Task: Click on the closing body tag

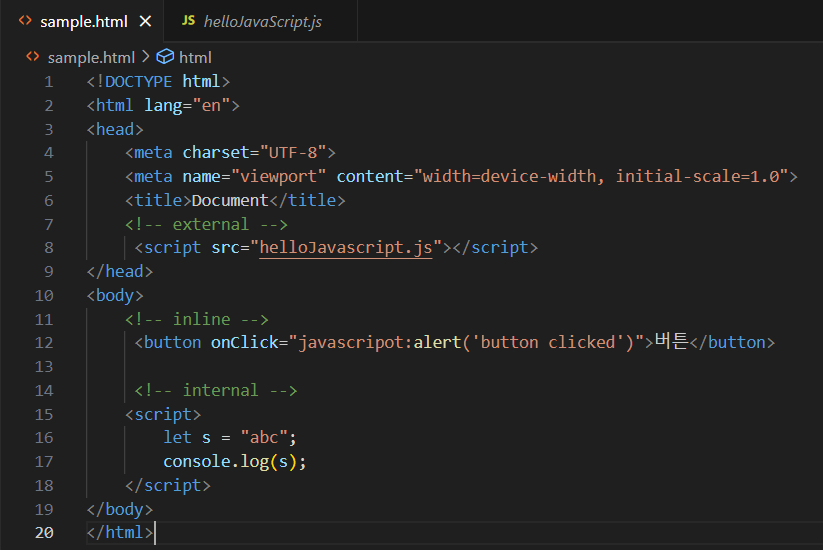Action: coord(120,510)
